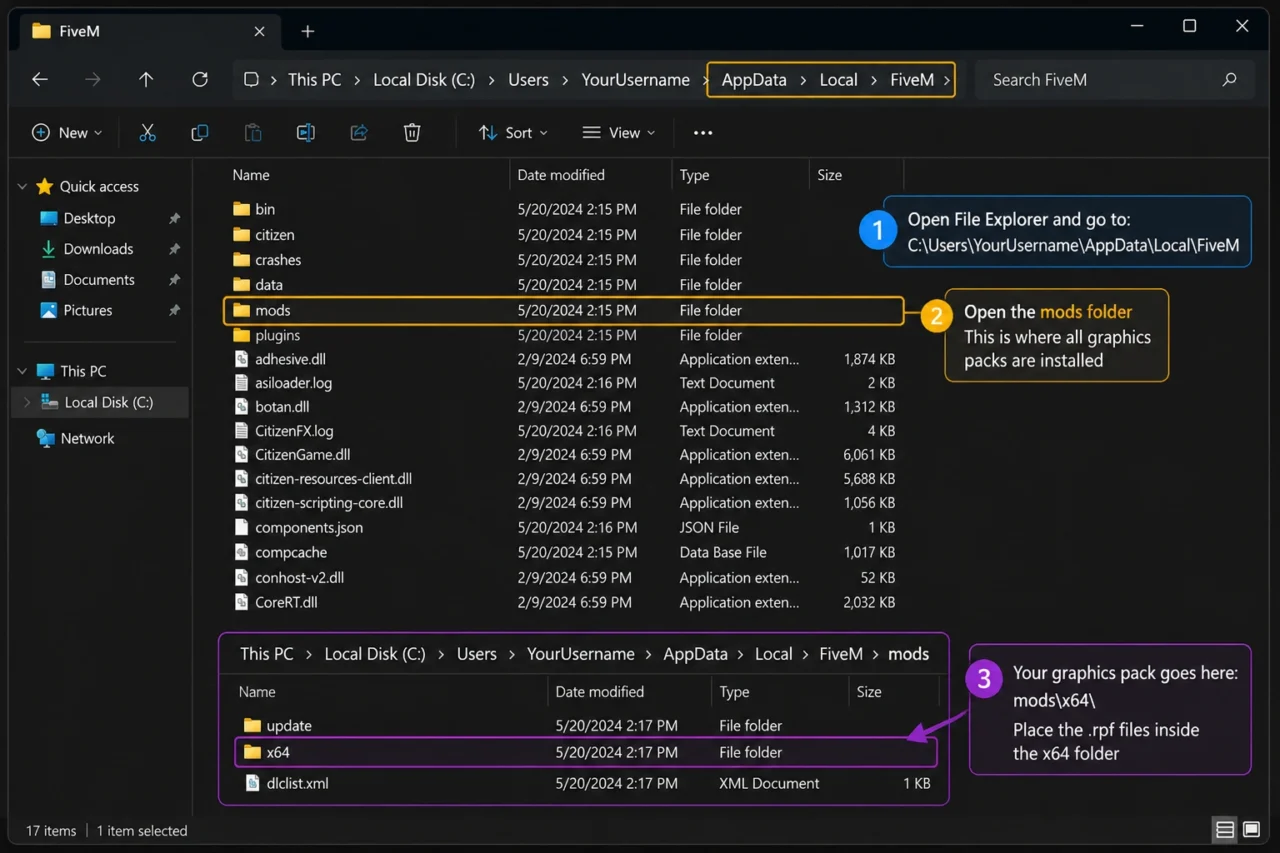Sort by the top Type column header
1280x853 pixels.
(694, 175)
